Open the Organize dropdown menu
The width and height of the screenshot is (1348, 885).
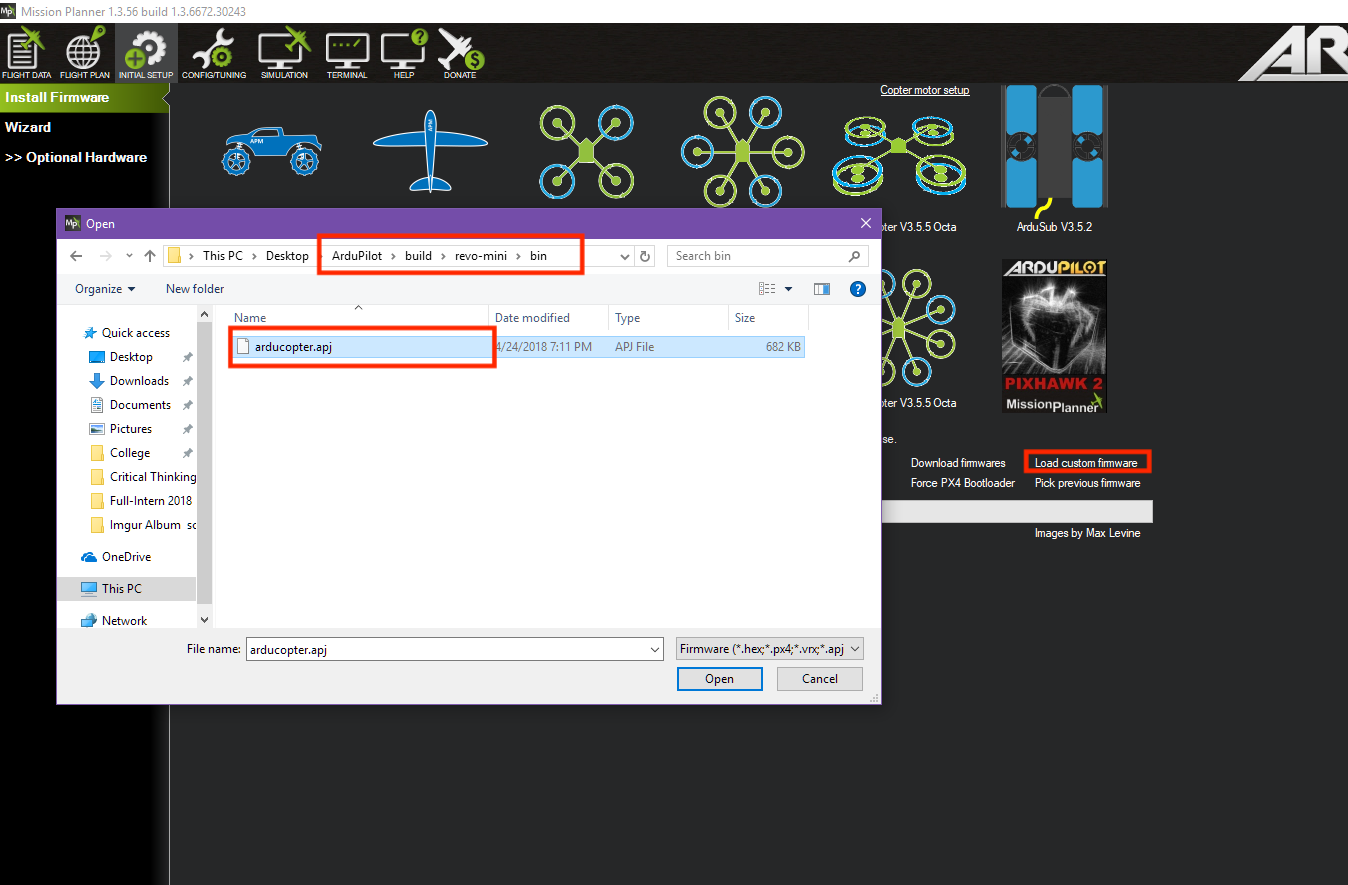pos(104,289)
